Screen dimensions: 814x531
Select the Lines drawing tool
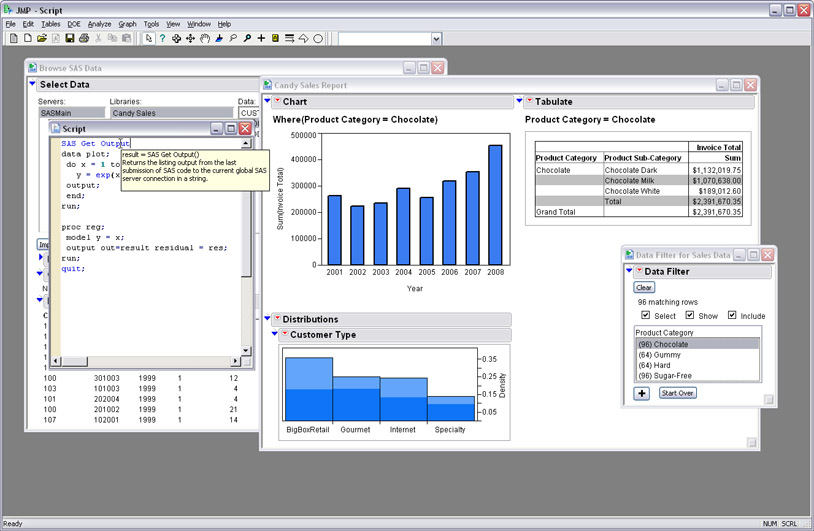(290, 38)
